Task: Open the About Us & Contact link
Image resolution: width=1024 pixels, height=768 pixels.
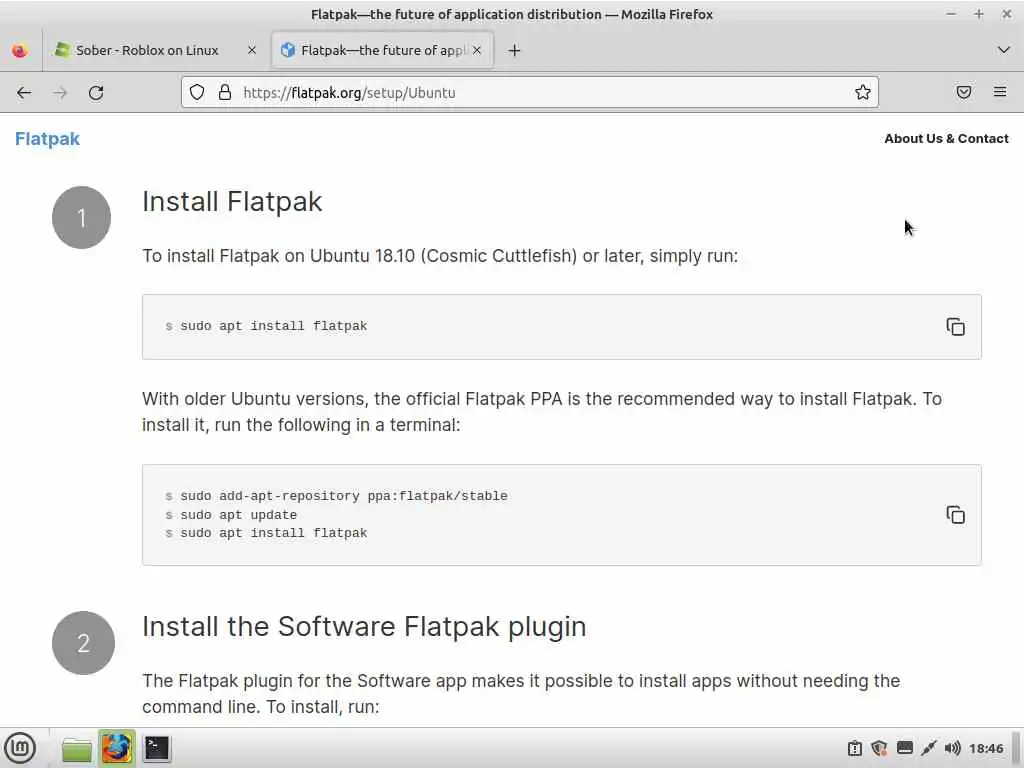Action: click(946, 139)
